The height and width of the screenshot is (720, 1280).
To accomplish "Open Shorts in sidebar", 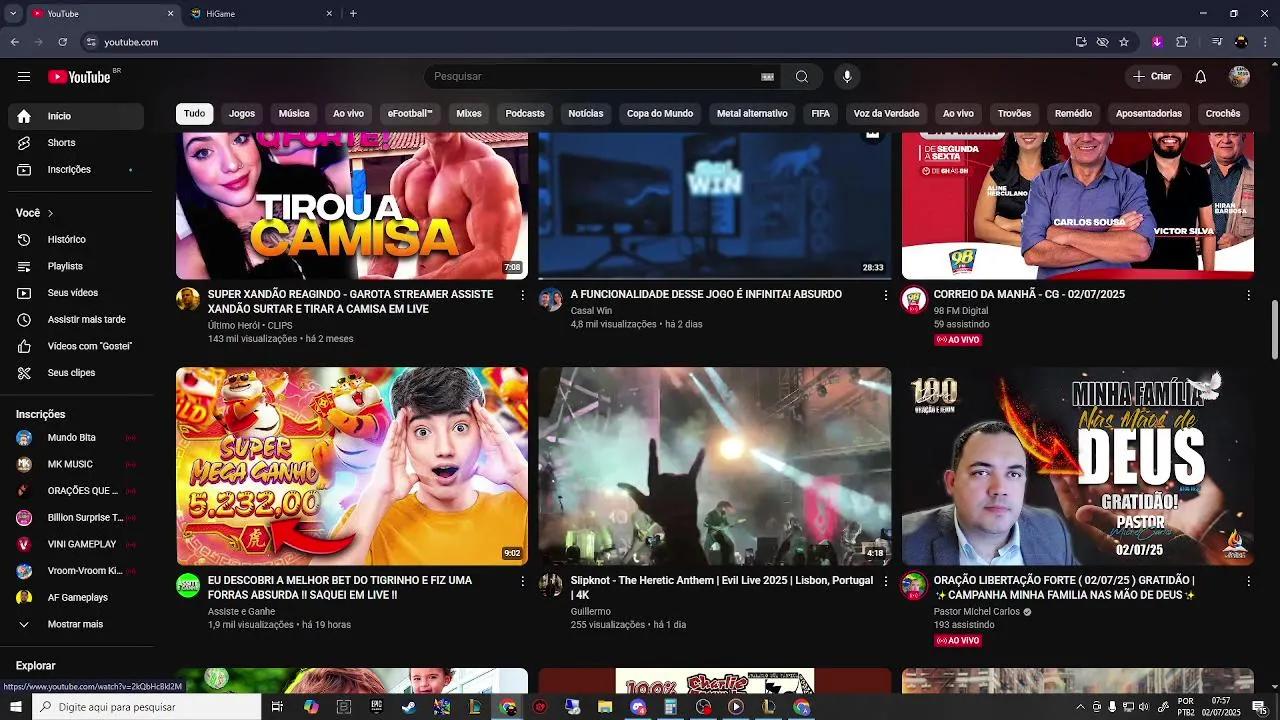I will pyautogui.click(x=76, y=143).
